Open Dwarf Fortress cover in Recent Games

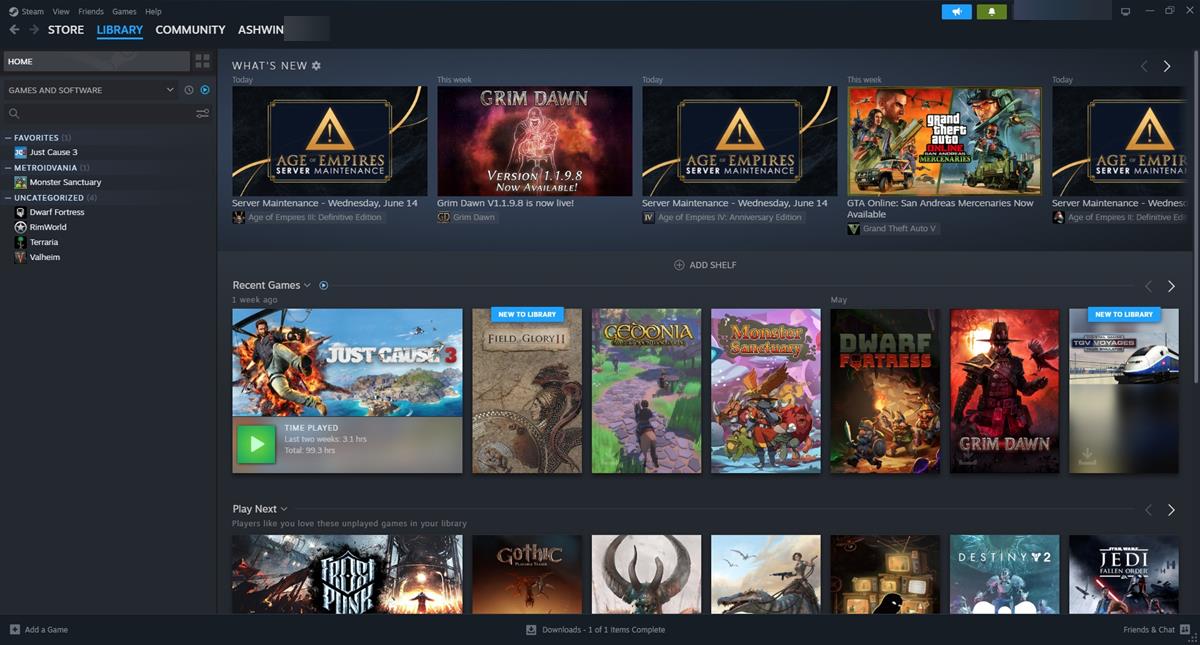click(x=885, y=390)
